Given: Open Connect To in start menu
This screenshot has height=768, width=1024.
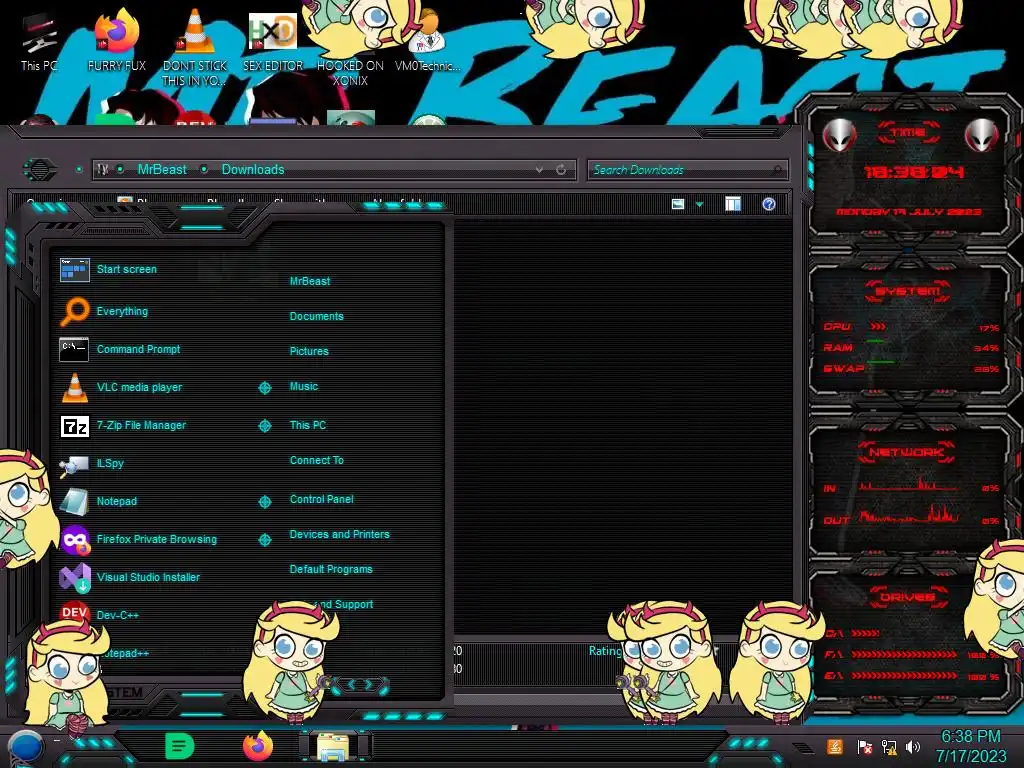Looking at the screenshot, I should pyautogui.click(x=316, y=460).
